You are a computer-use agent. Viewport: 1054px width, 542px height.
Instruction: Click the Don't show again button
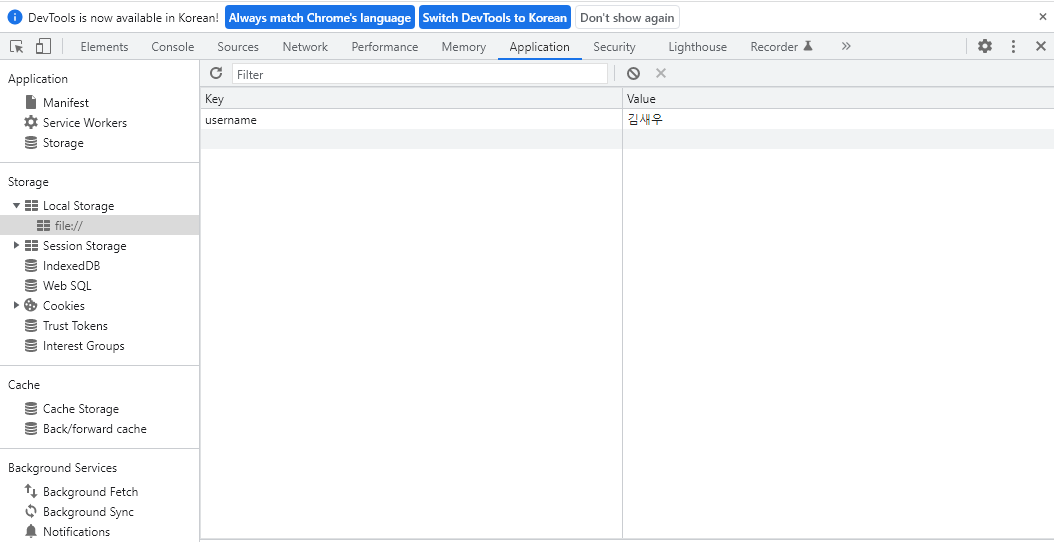[x=627, y=17]
